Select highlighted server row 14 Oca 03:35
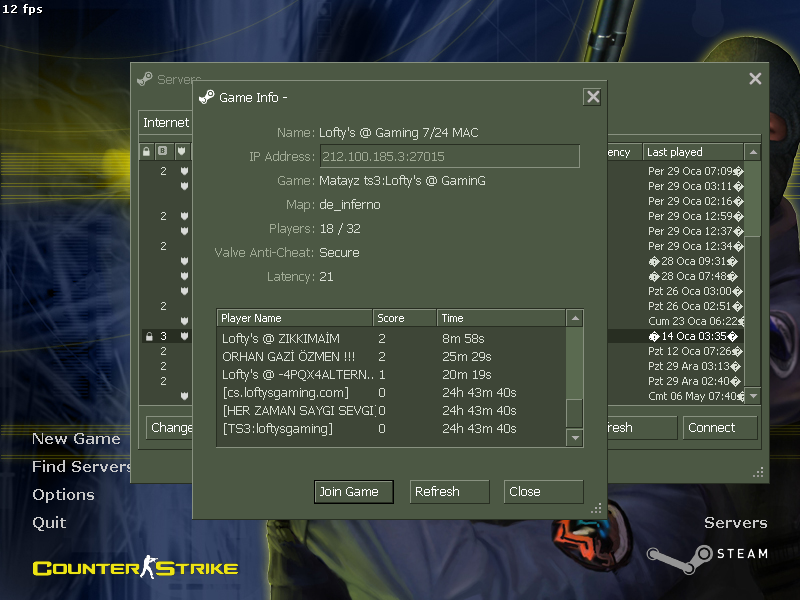800x600 pixels. [x=695, y=336]
